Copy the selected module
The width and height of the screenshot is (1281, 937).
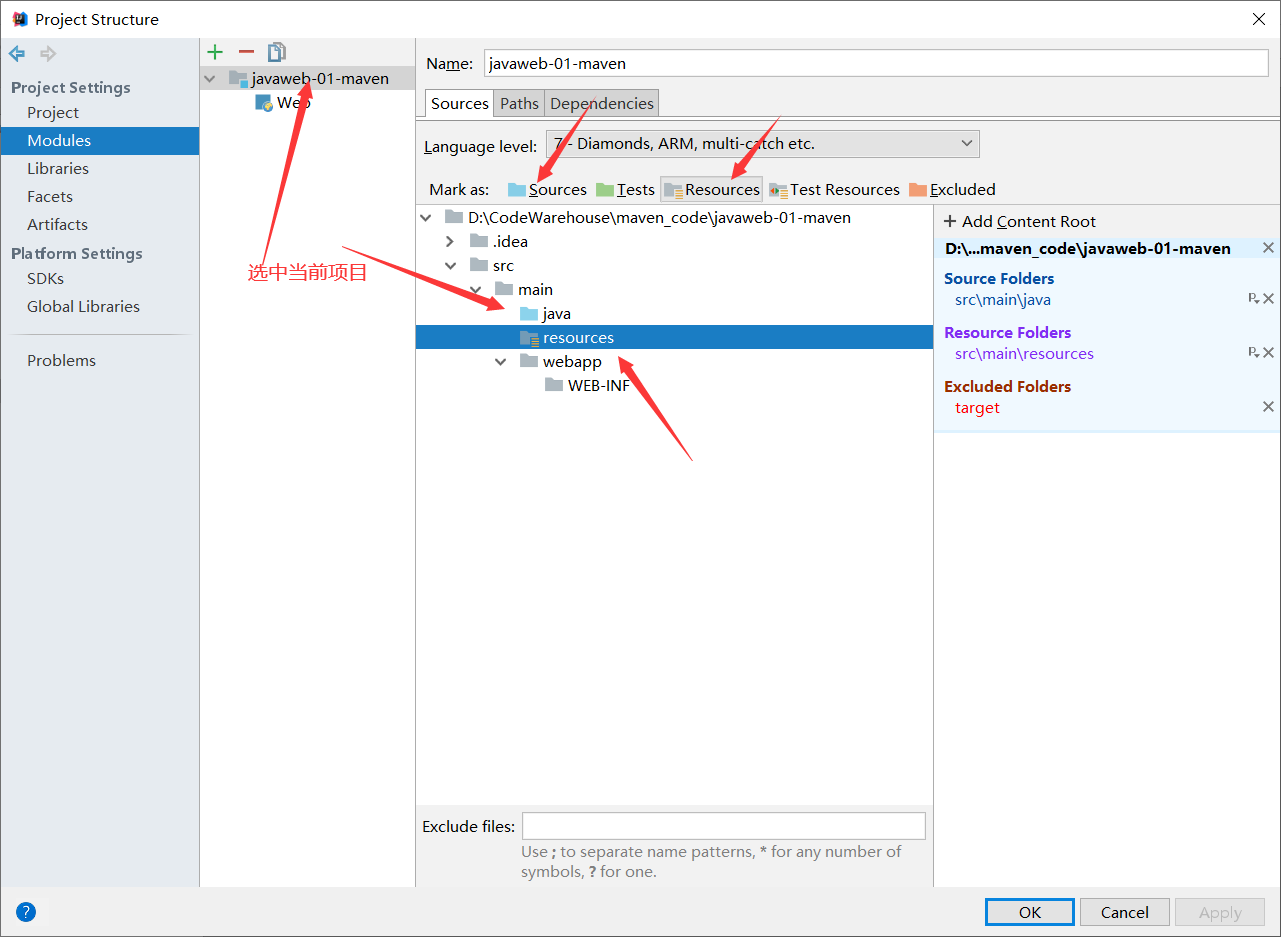tap(277, 52)
